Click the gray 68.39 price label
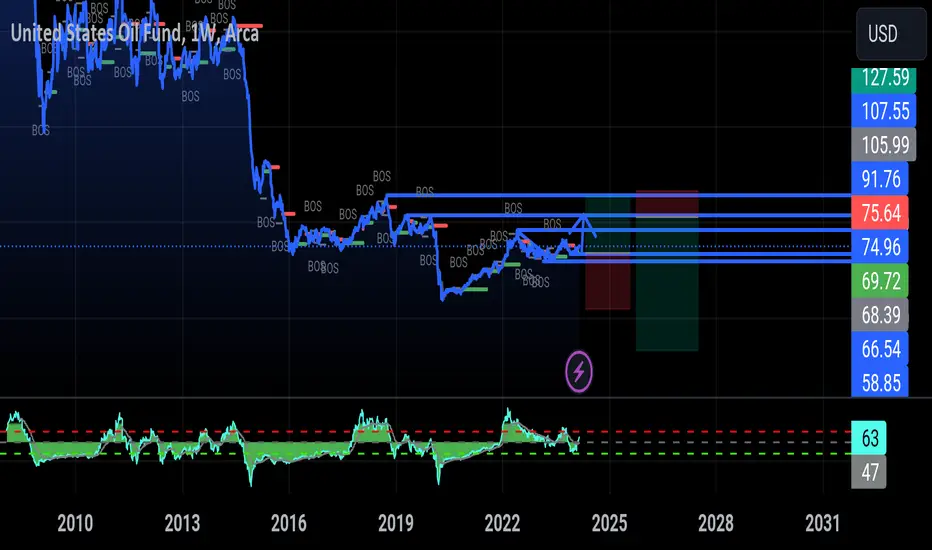The width and height of the screenshot is (932, 550). 880,315
